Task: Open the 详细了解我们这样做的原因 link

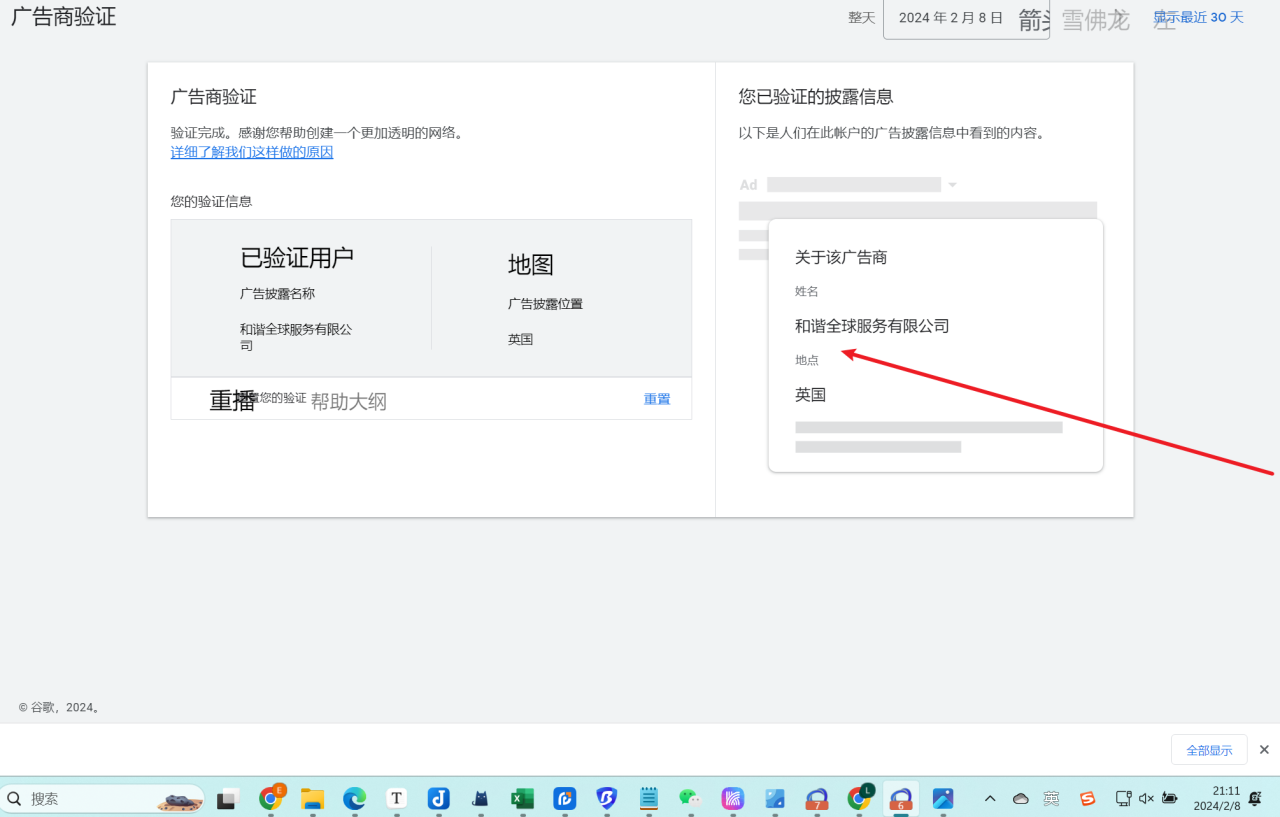Action: pos(251,151)
